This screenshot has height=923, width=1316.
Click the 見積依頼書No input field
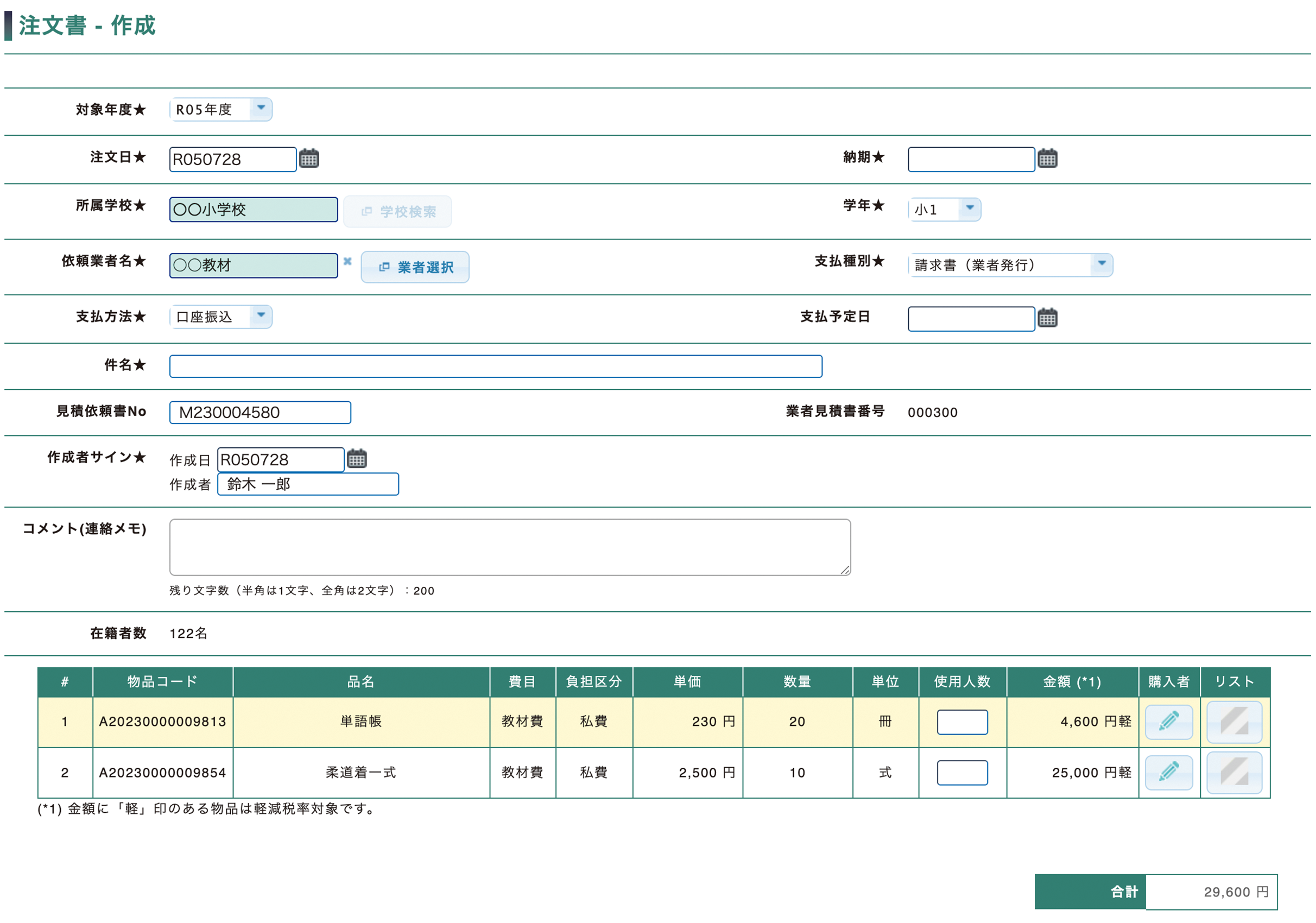tap(260, 412)
